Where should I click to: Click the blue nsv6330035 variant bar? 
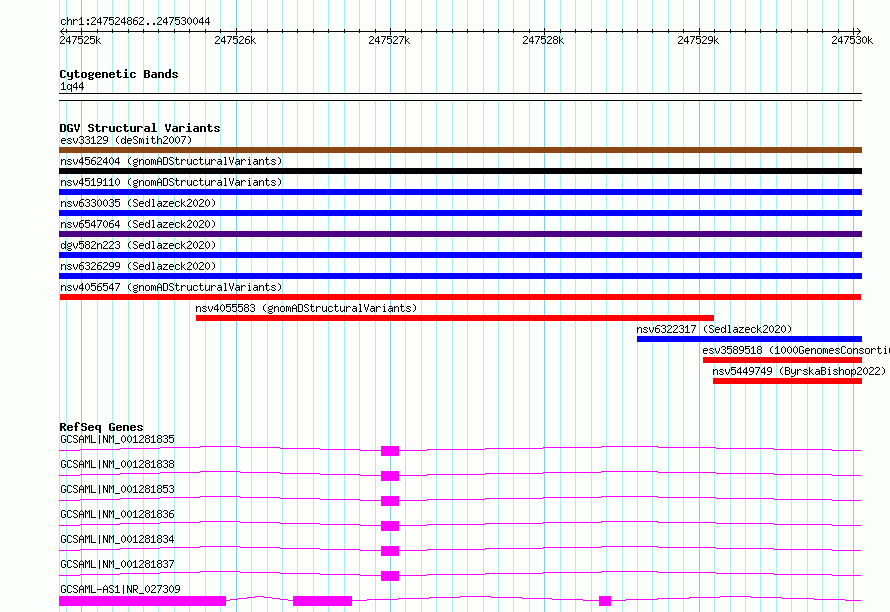[460, 213]
